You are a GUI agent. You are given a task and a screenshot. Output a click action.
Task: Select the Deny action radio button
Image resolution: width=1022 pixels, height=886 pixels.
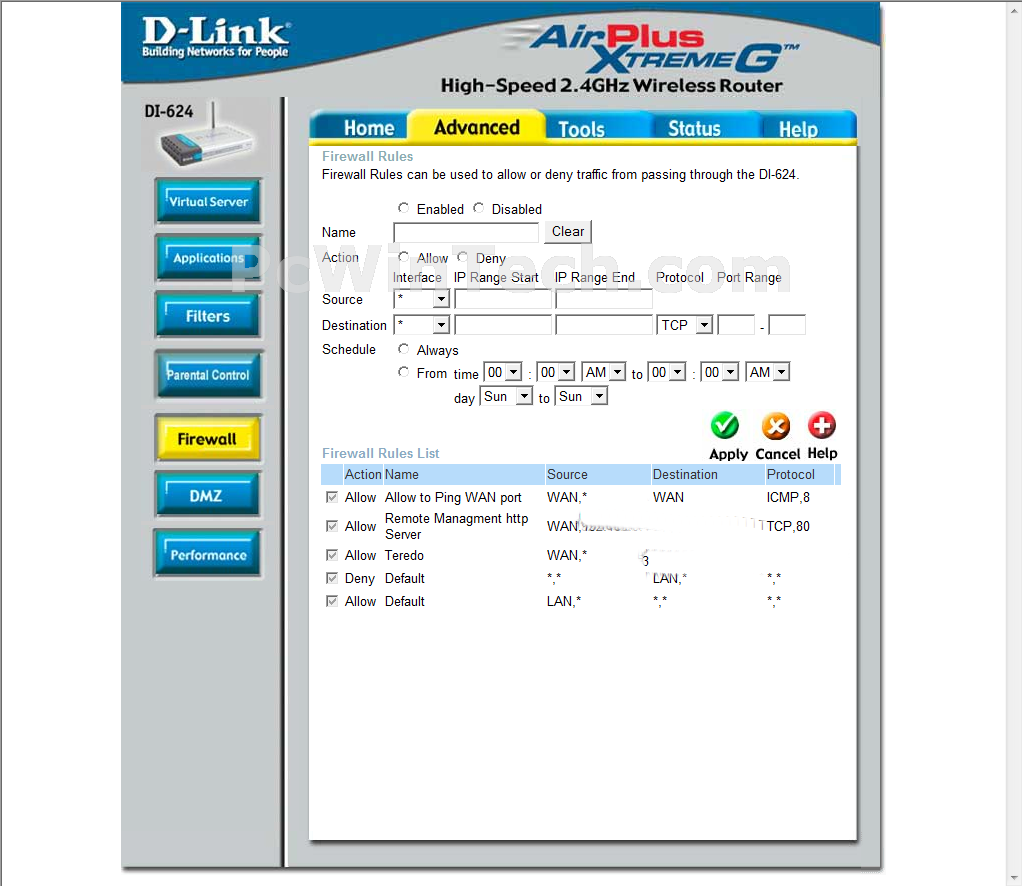click(462, 257)
